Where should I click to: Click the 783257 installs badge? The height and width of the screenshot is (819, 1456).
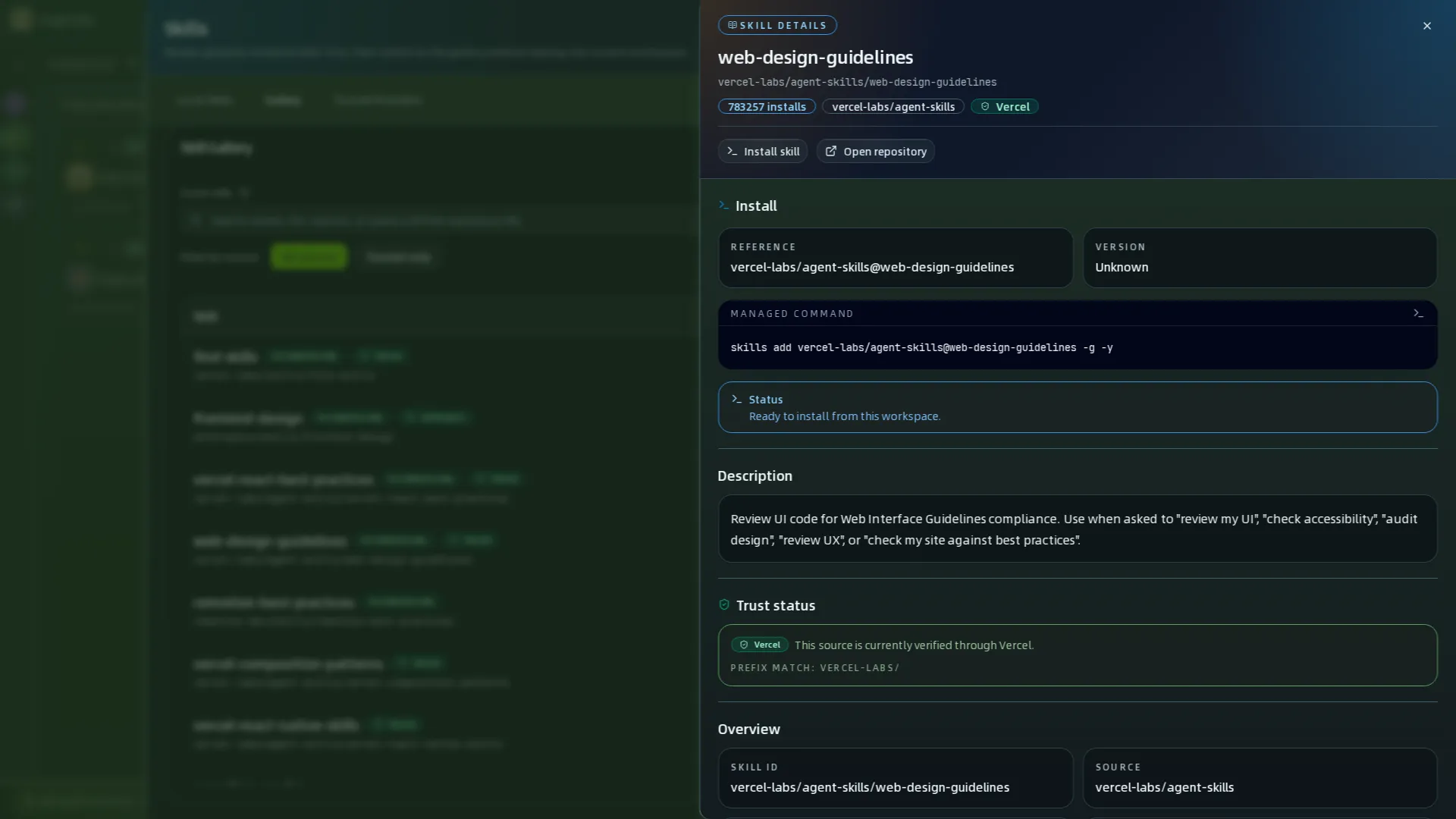point(767,107)
